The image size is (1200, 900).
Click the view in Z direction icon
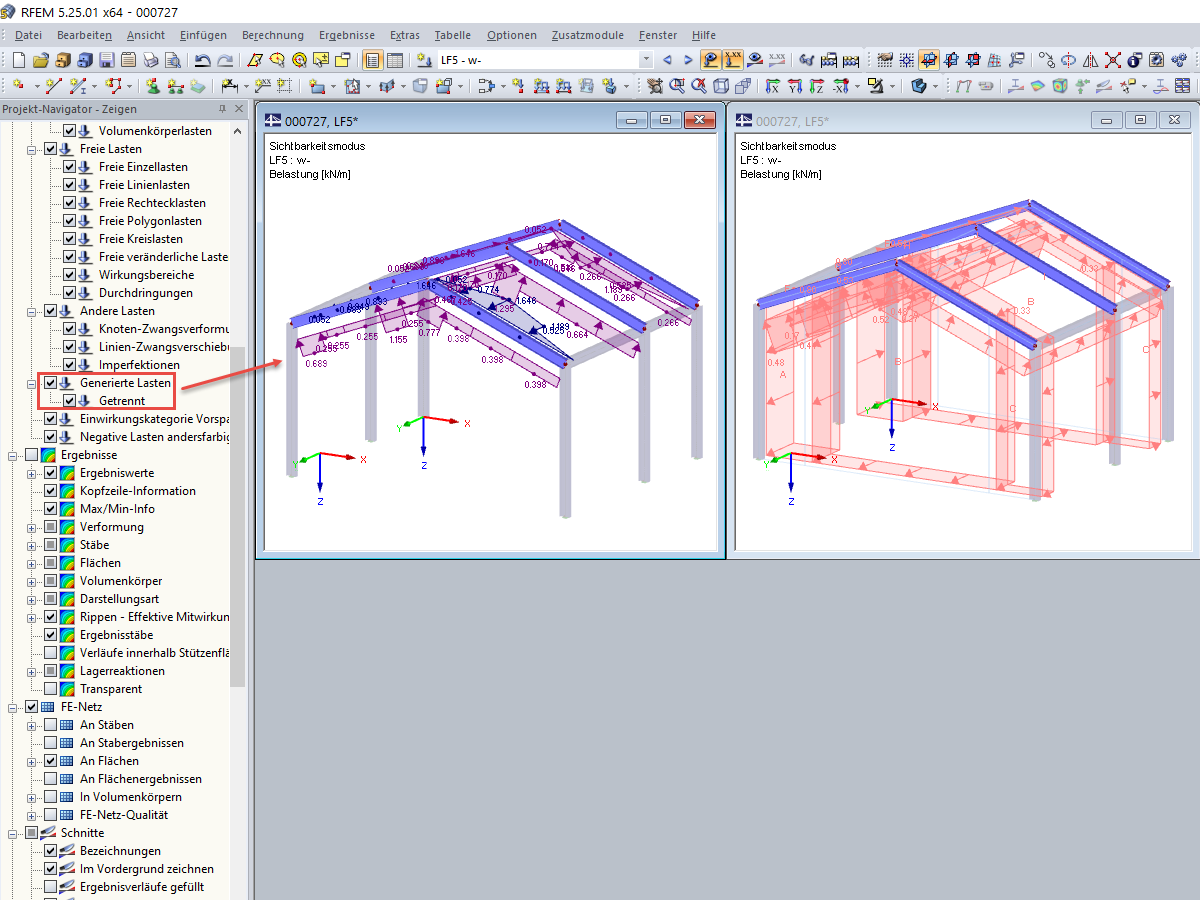(816, 86)
